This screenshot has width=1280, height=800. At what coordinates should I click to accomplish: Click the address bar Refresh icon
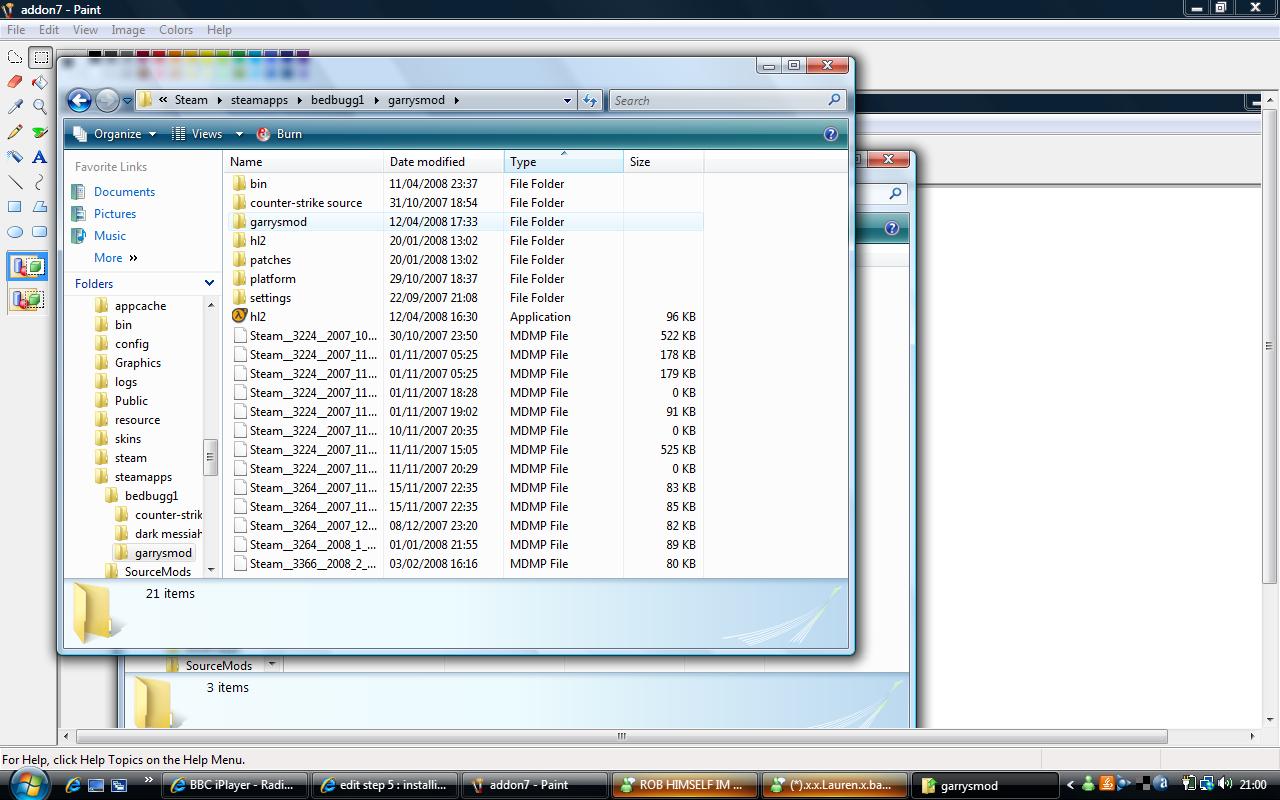click(590, 100)
